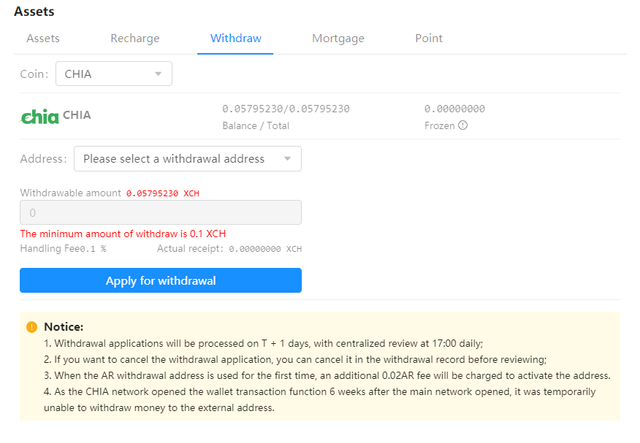Click the withdraw amount input field

161,213
